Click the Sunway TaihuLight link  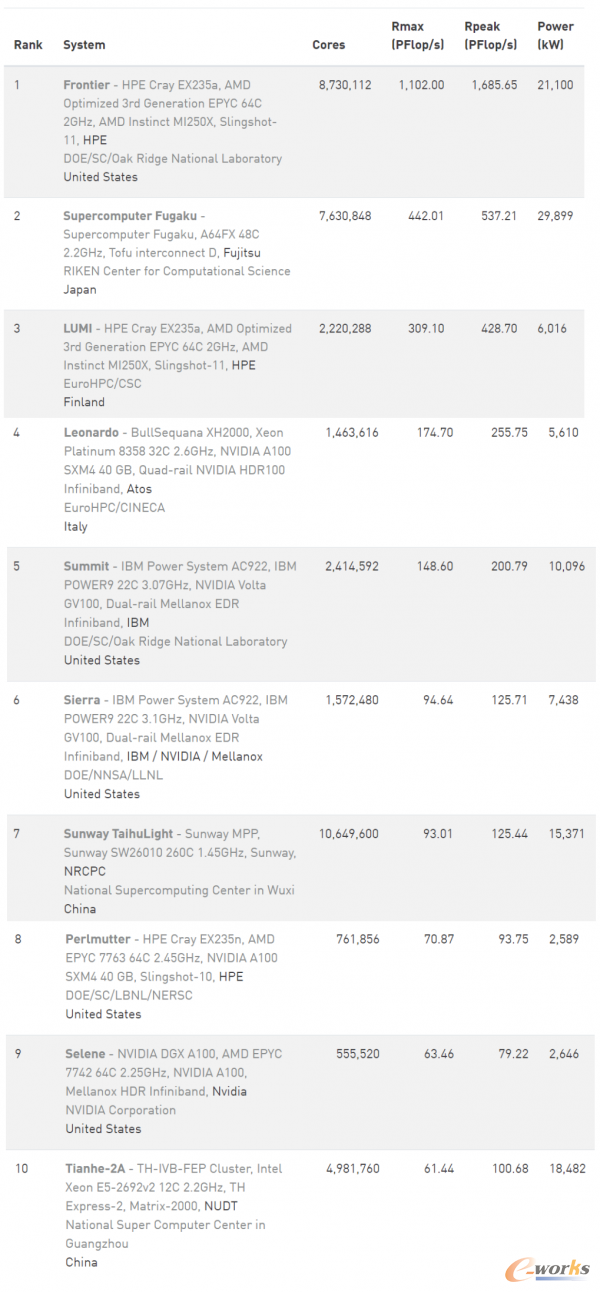point(118,833)
